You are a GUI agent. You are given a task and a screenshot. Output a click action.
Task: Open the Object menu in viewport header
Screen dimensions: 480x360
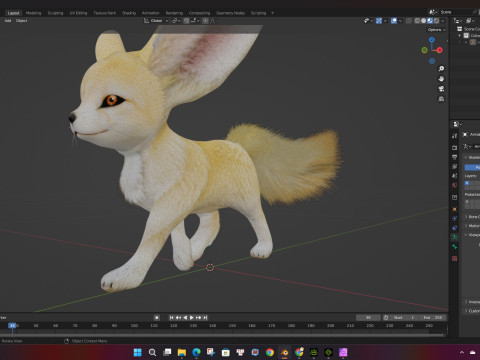click(21, 21)
